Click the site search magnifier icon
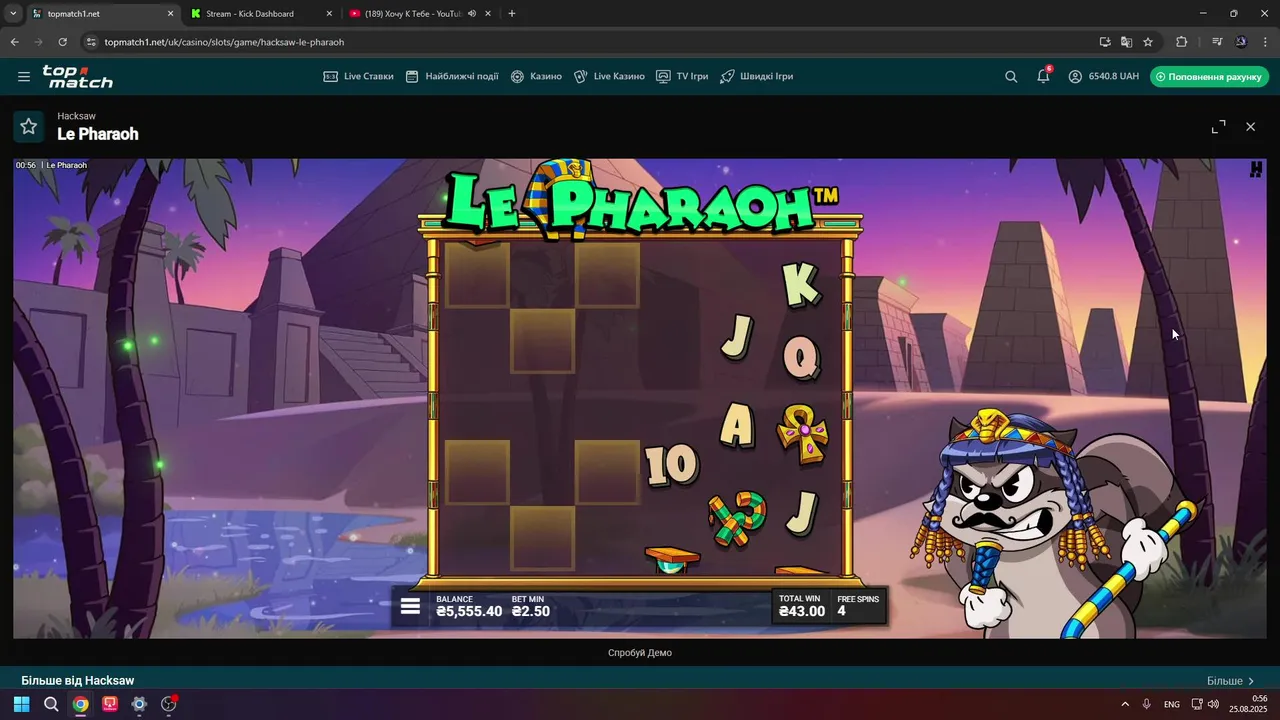This screenshot has height=720, width=1280. (x=1011, y=76)
